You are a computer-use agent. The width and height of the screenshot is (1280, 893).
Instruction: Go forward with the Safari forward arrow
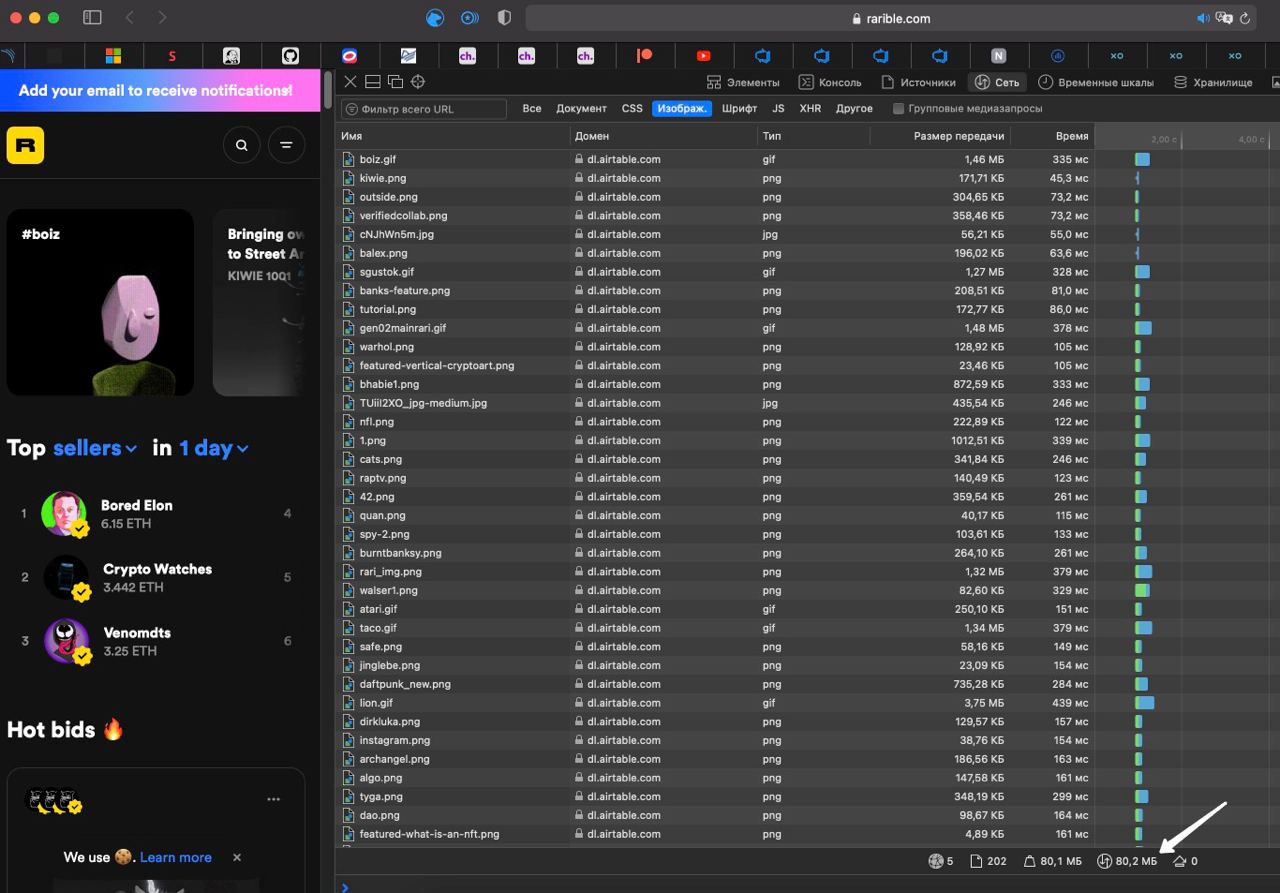(x=162, y=18)
